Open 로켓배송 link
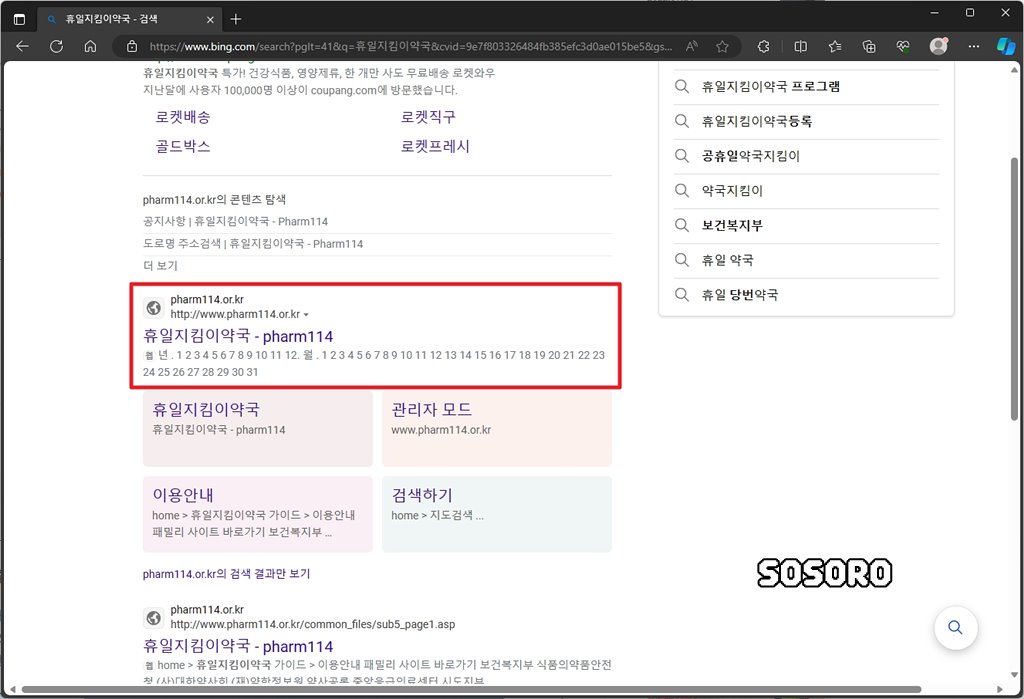This screenshot has height=699, width=1024. coord(183,117)
